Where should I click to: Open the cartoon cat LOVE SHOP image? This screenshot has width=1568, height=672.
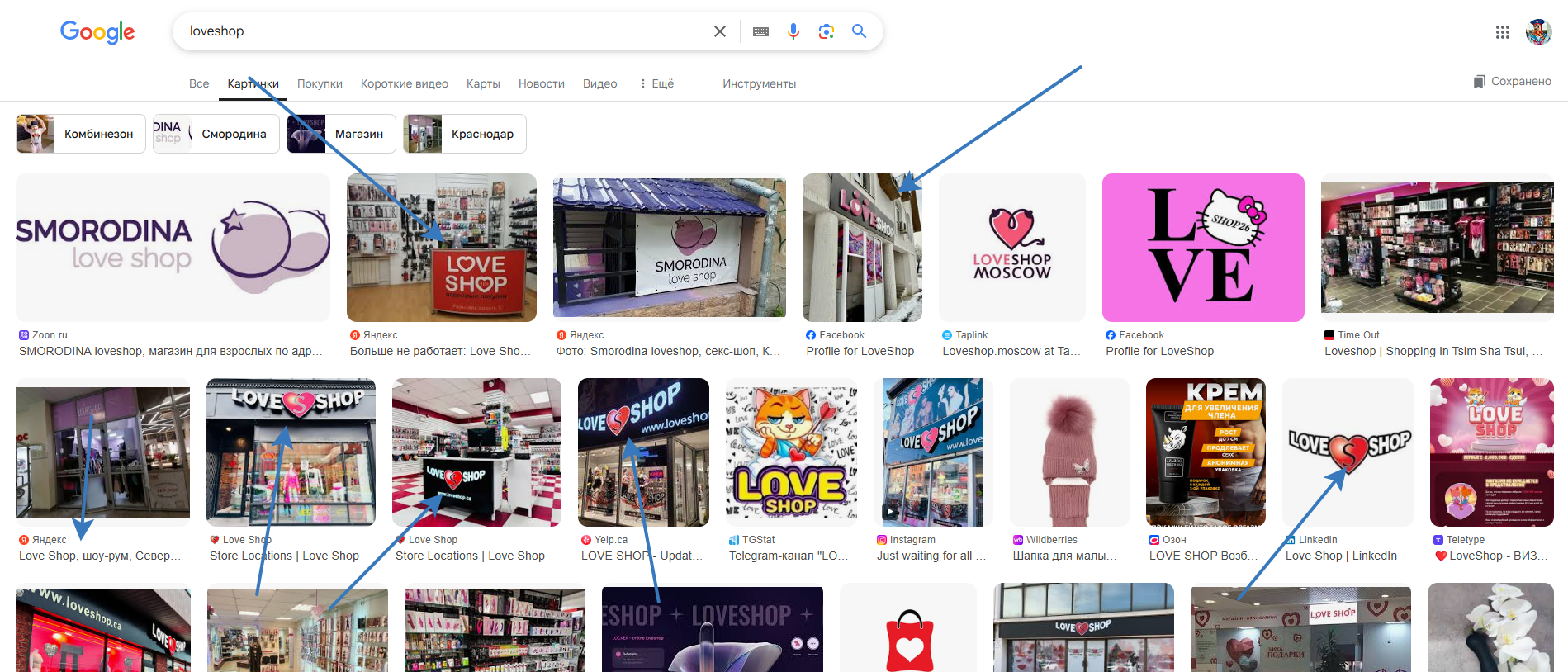(x=791, y=452)
